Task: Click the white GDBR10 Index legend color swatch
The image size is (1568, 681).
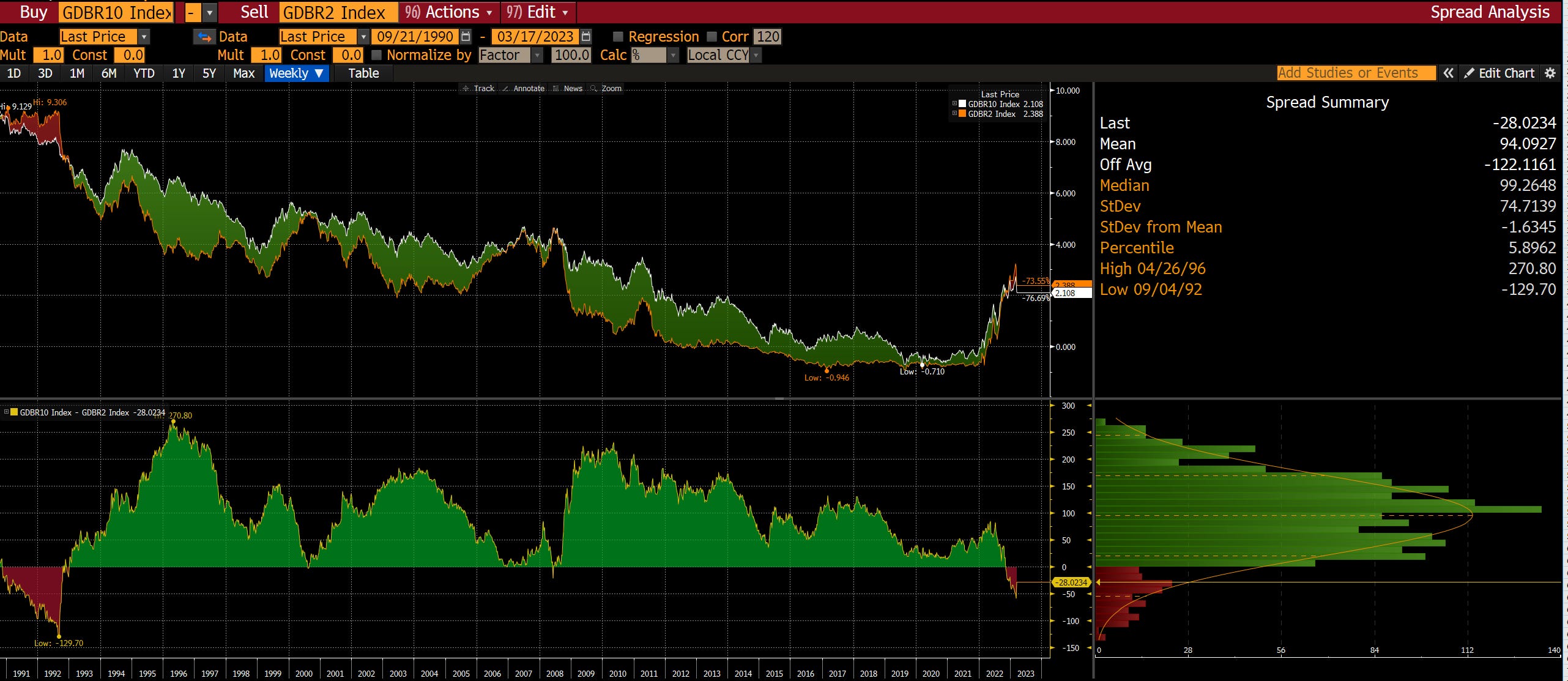Action: pyautogui.click(x=962, y=104)
